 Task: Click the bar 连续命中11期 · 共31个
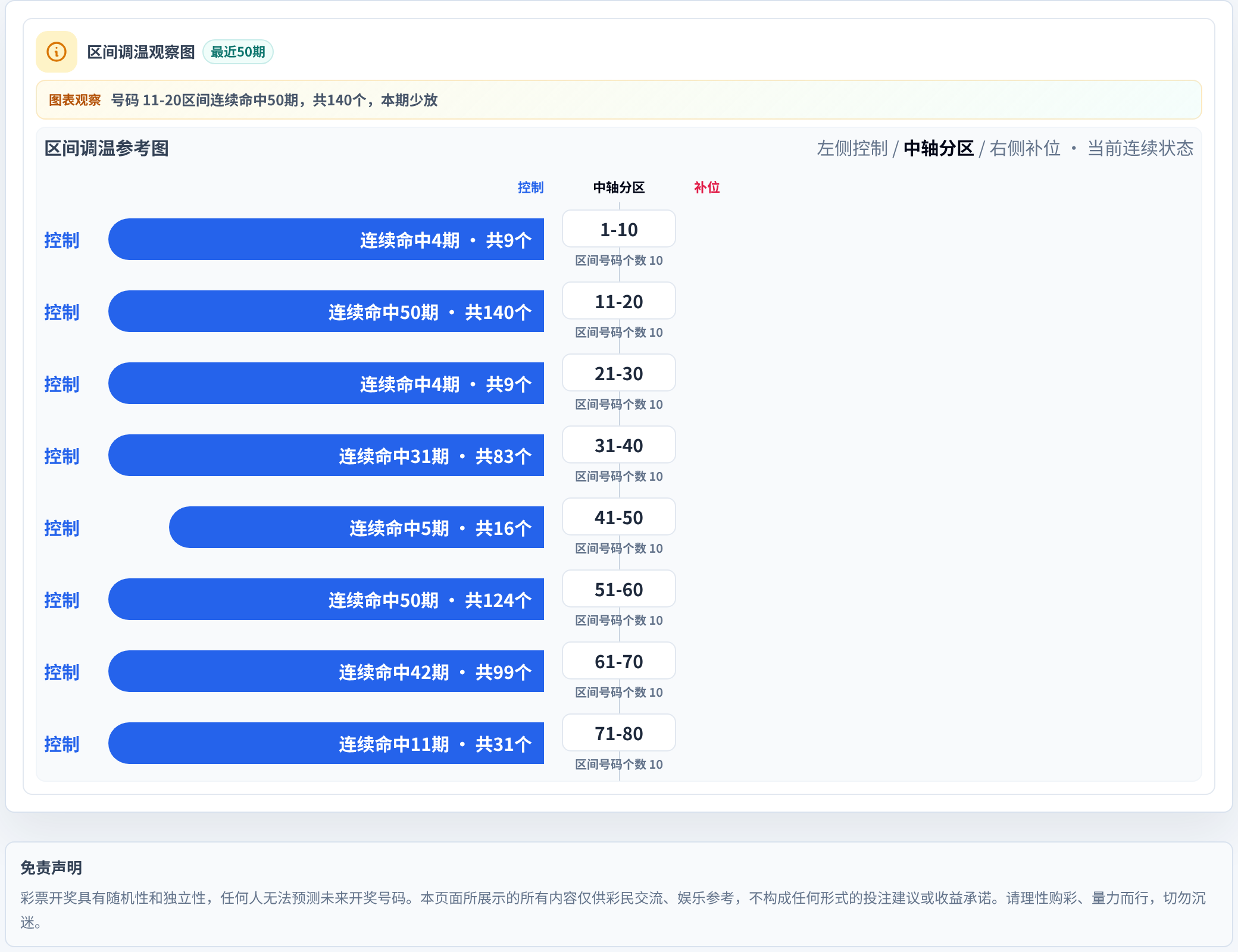point(326,743)
